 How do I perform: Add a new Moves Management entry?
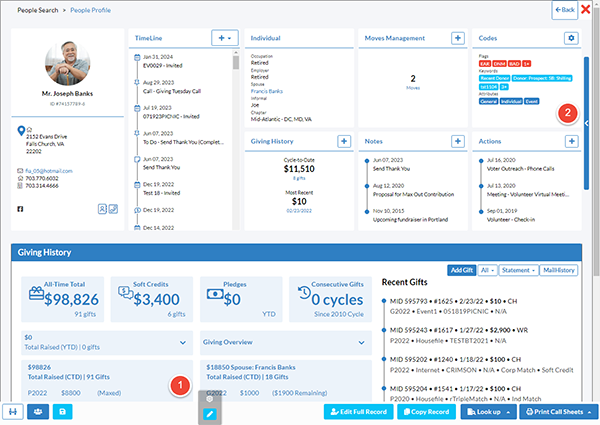coord(458,38)
